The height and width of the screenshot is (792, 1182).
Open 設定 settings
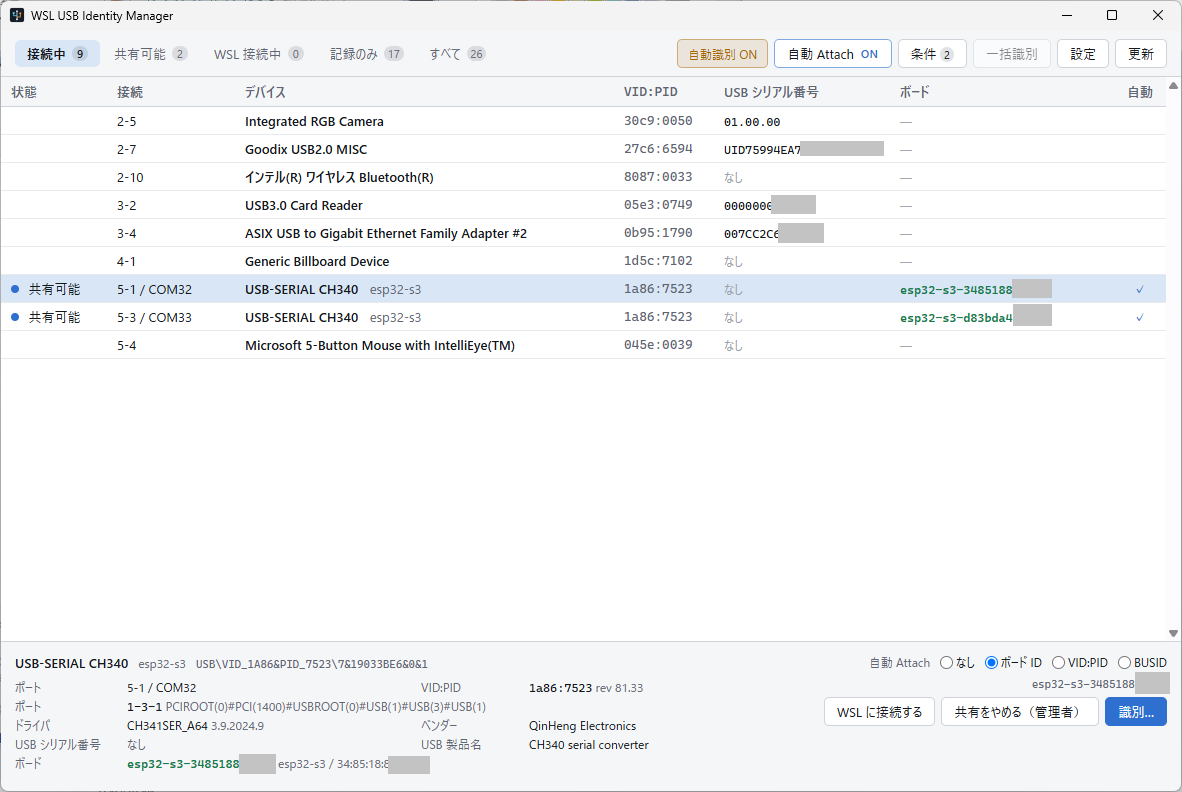(x=1082, y=54)
